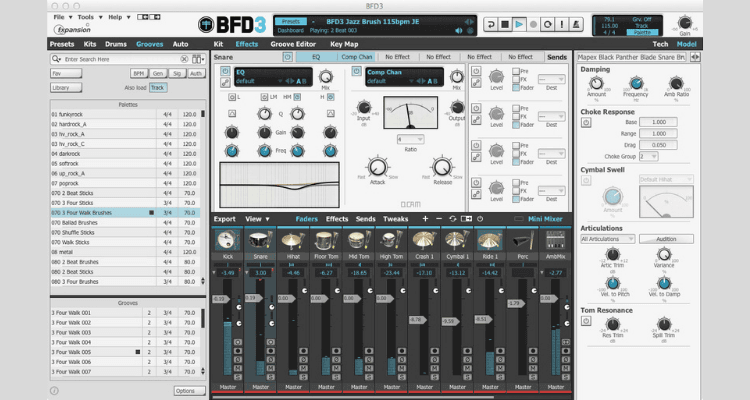This screenshot has width=750, height=400.
Task: Adjust the Ride 1 fader handle
Action: pos(482,319)
